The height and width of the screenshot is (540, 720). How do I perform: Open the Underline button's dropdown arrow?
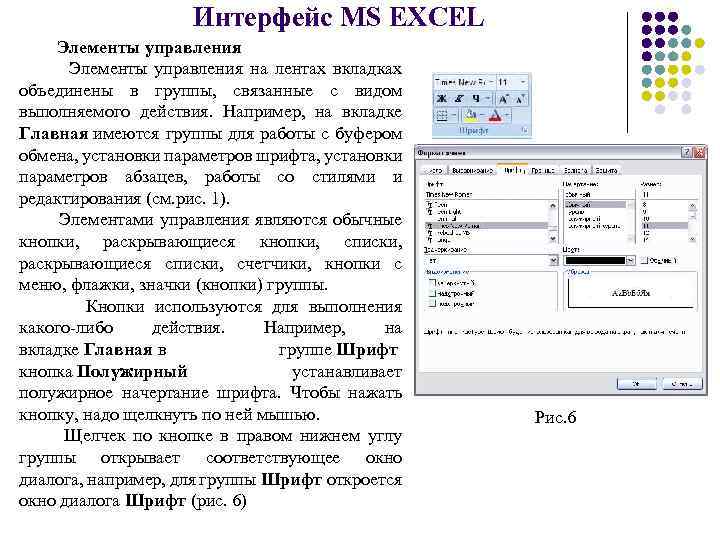pyautogui.click(x=487, y=98)
